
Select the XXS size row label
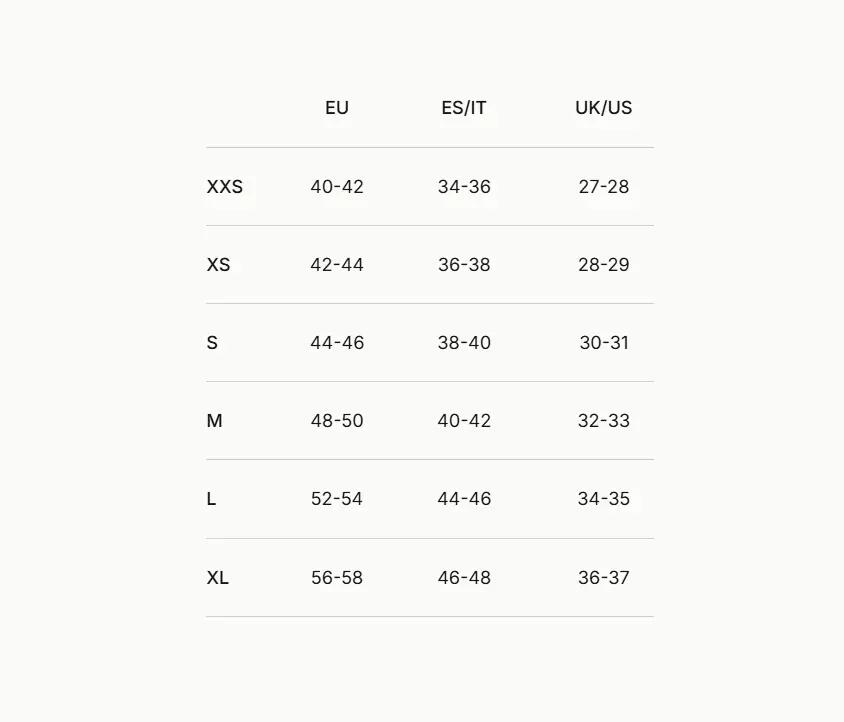(x=224, y=186)
